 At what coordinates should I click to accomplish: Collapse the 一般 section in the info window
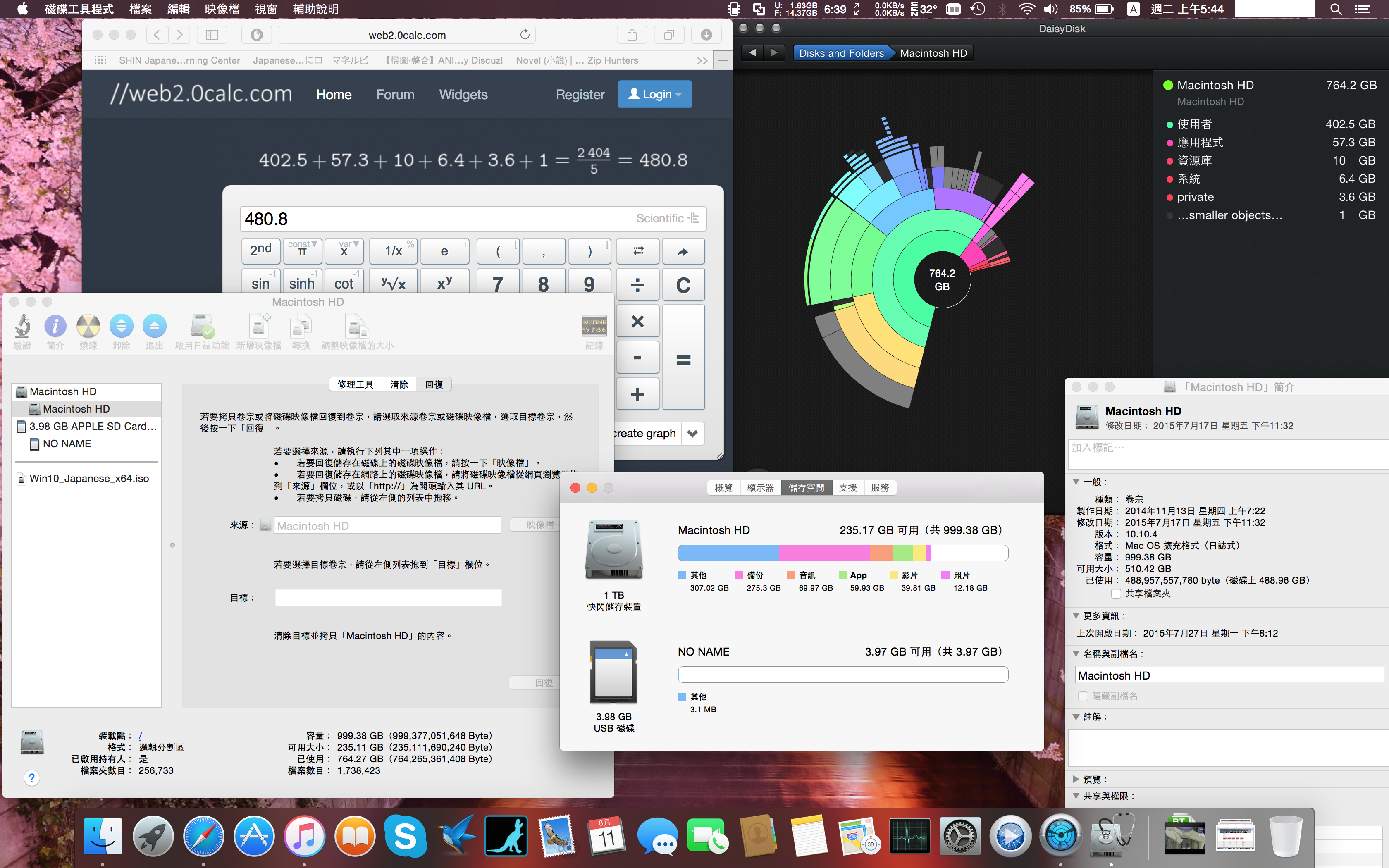click(1076, 482)
